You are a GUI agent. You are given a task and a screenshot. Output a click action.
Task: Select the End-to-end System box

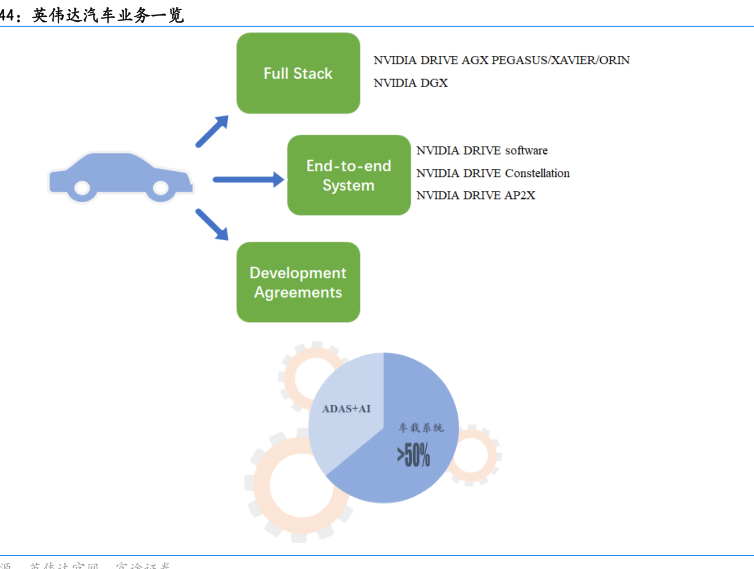tap(349, 175)
